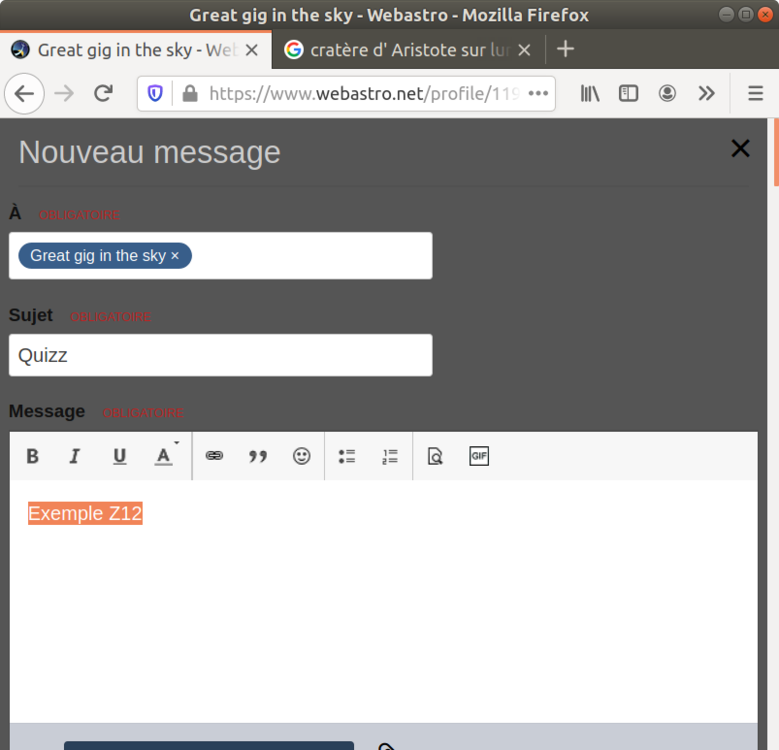Toggle bold formatting in message editor

33,456
